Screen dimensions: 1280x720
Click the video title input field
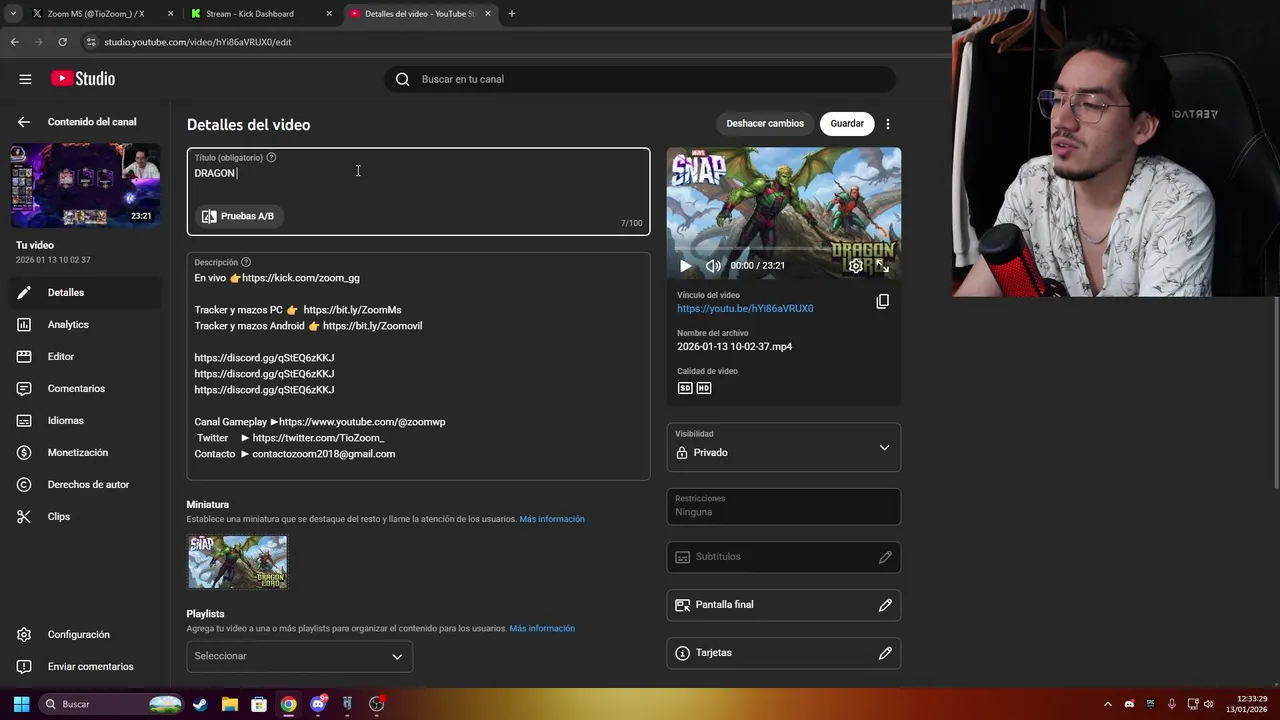coord(418,192)
